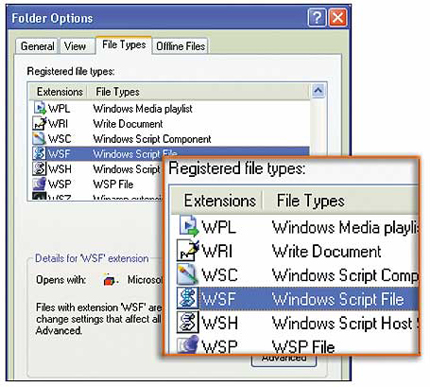Click the WSF script file icon in the unmagnified list
The width and height of the screenshot is (430, 387).
(39, 153)
